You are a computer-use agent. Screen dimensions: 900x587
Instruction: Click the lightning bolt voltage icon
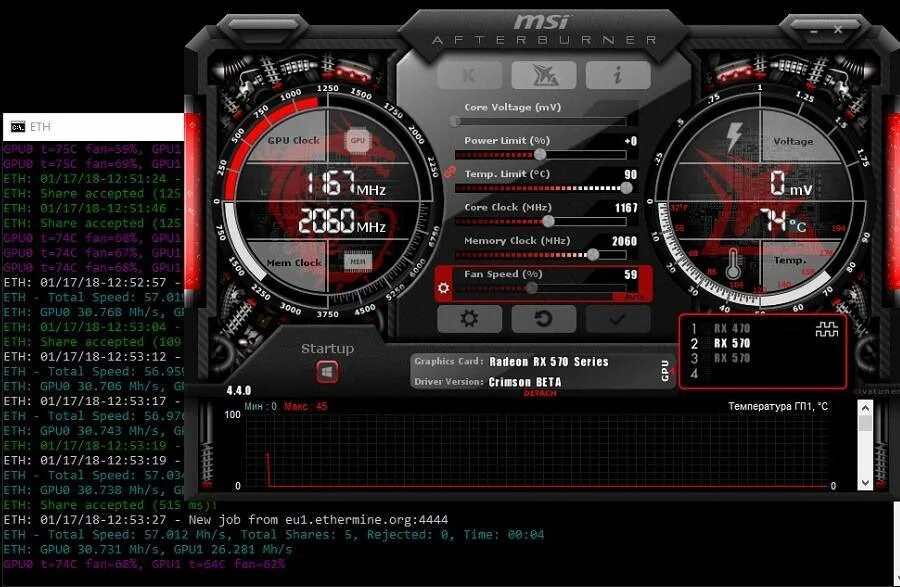pos(734,137)
